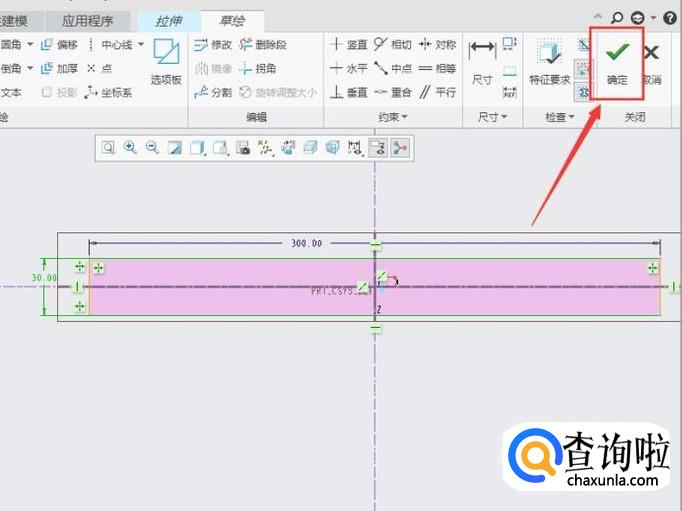Image resolution: width=682 pixels, height=511 pixels.
Task: Click the 文本 text tool
Action: [10, 92]
